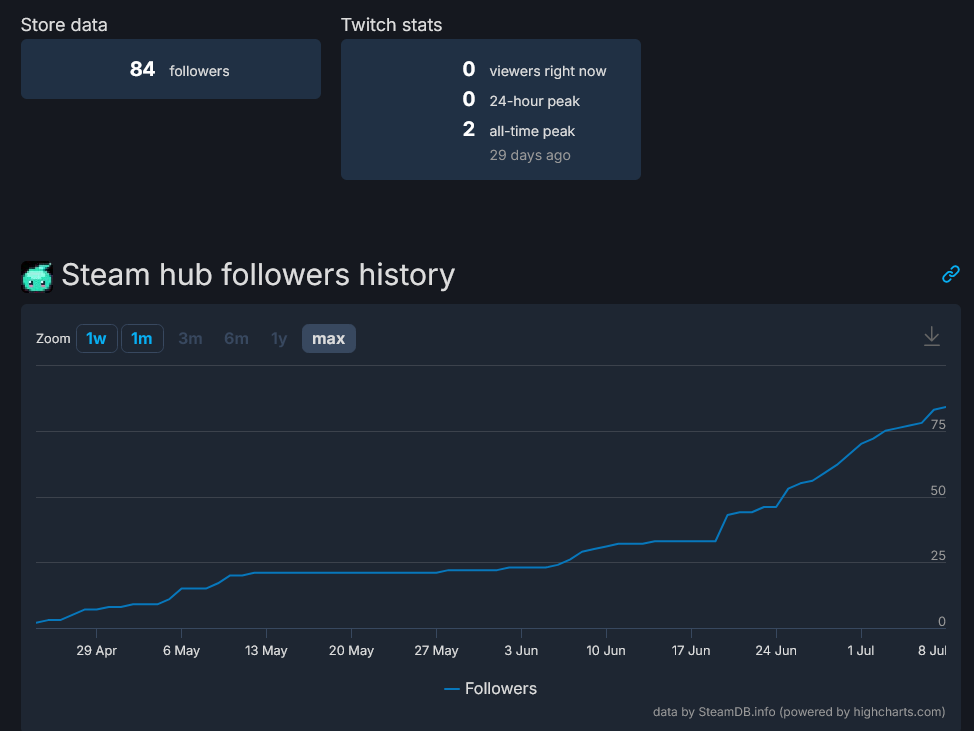Click the 50 y-axis value

[x=938, y=491]
